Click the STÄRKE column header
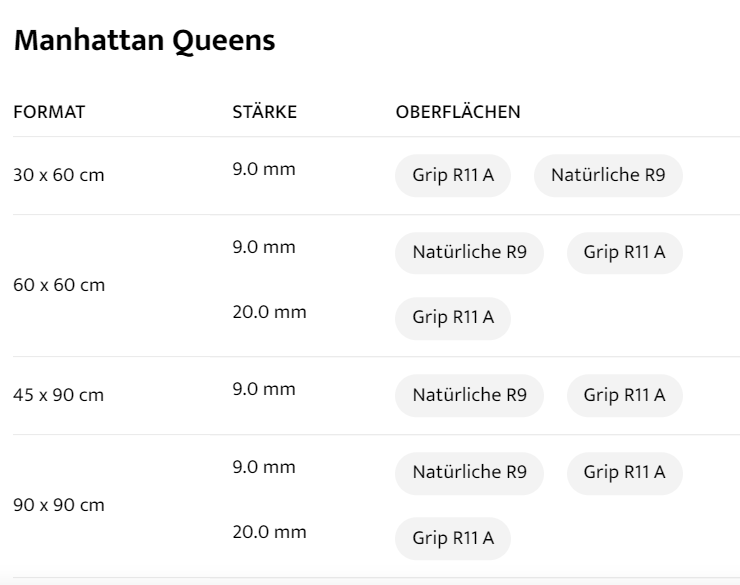 264,112
